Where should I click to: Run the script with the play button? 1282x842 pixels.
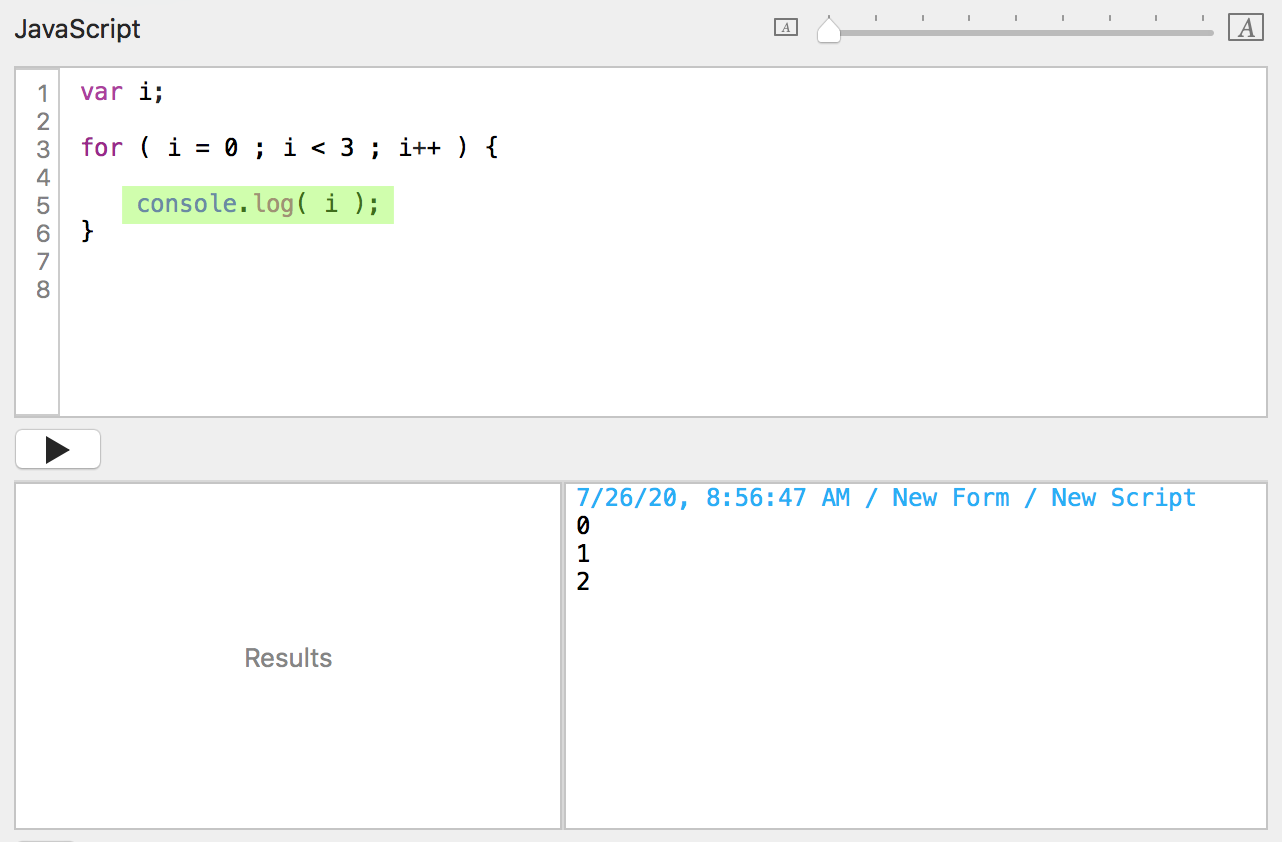click(x=58, y=450)
